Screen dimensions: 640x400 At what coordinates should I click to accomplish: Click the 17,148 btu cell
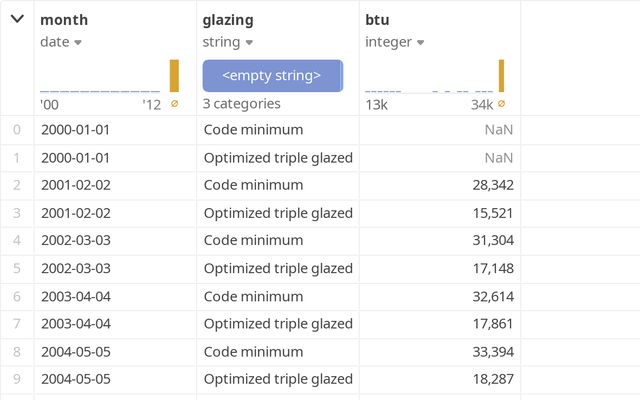click(x=492, y=268)
